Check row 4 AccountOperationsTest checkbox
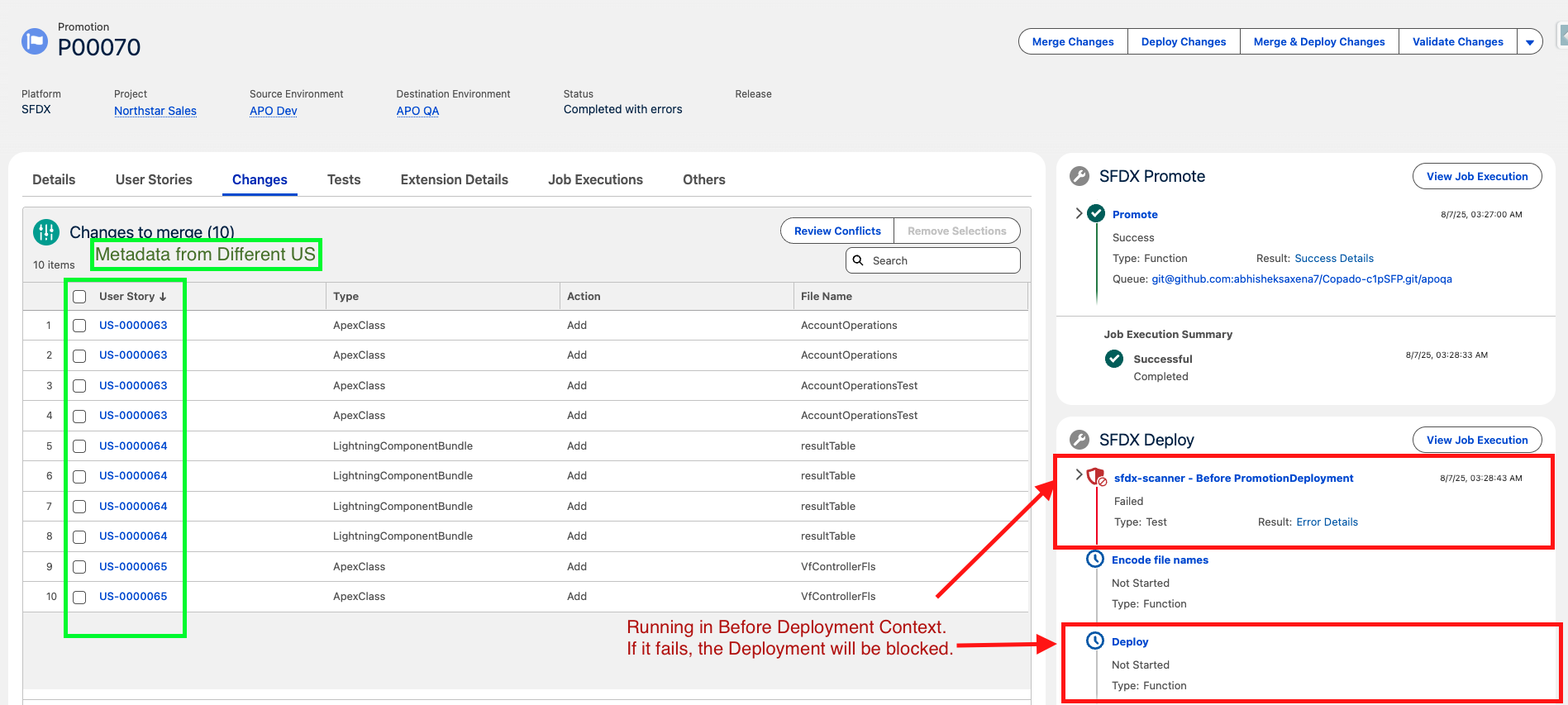Screen dimensions: 1568x705 [79, 417]
